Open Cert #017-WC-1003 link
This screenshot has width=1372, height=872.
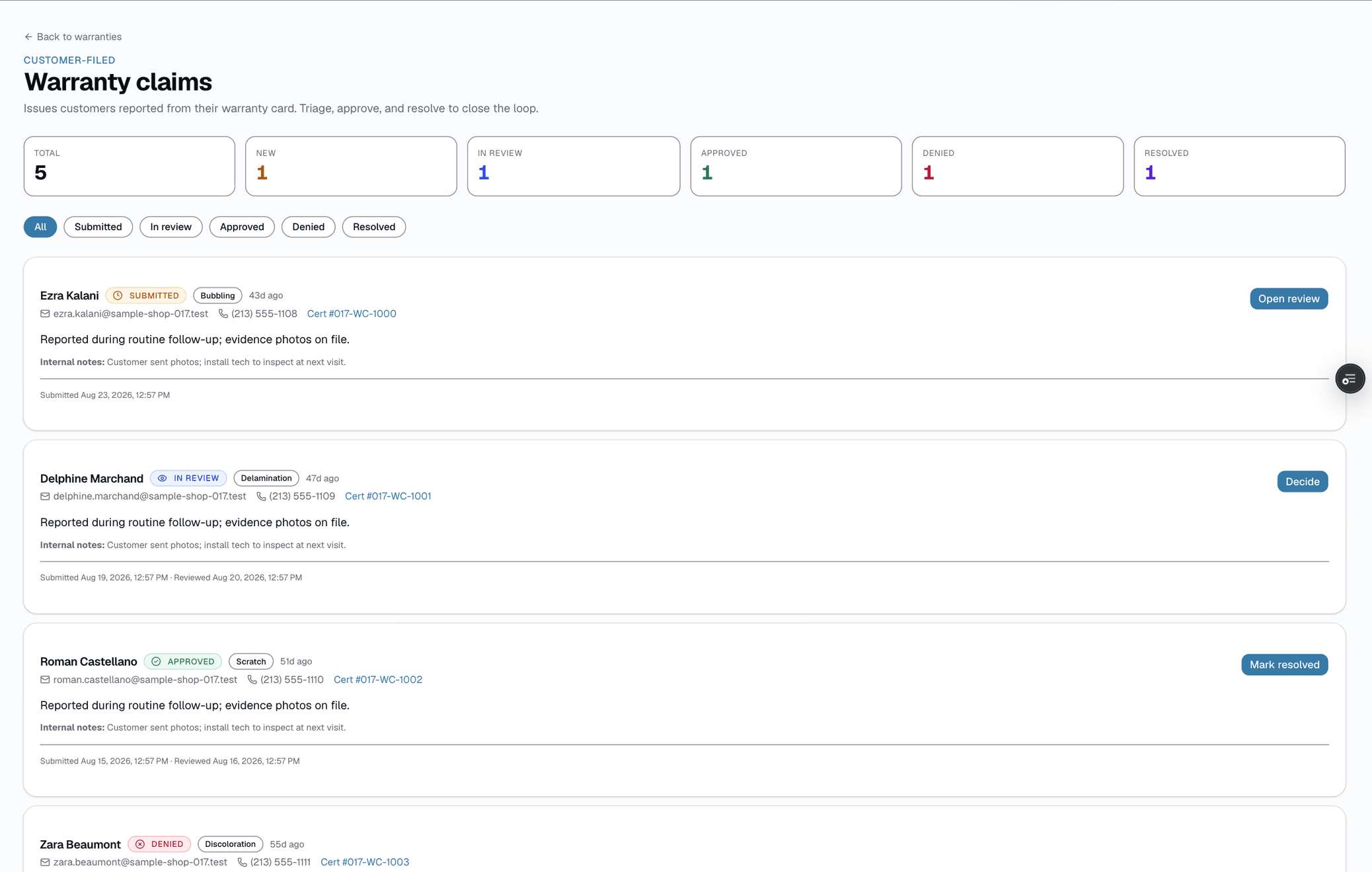click(365, 862)
